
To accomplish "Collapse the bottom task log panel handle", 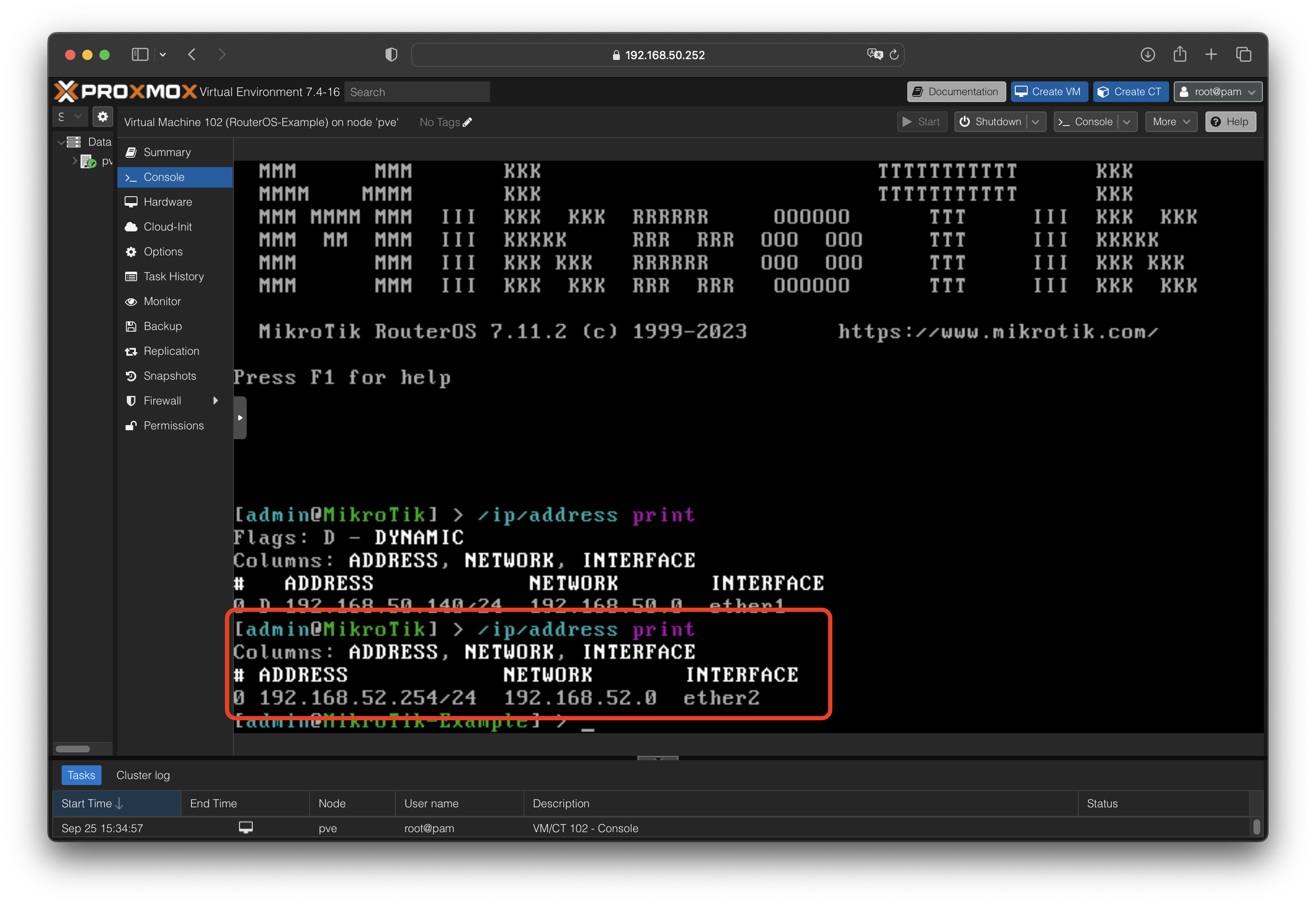I will click(x=658, y=758).
